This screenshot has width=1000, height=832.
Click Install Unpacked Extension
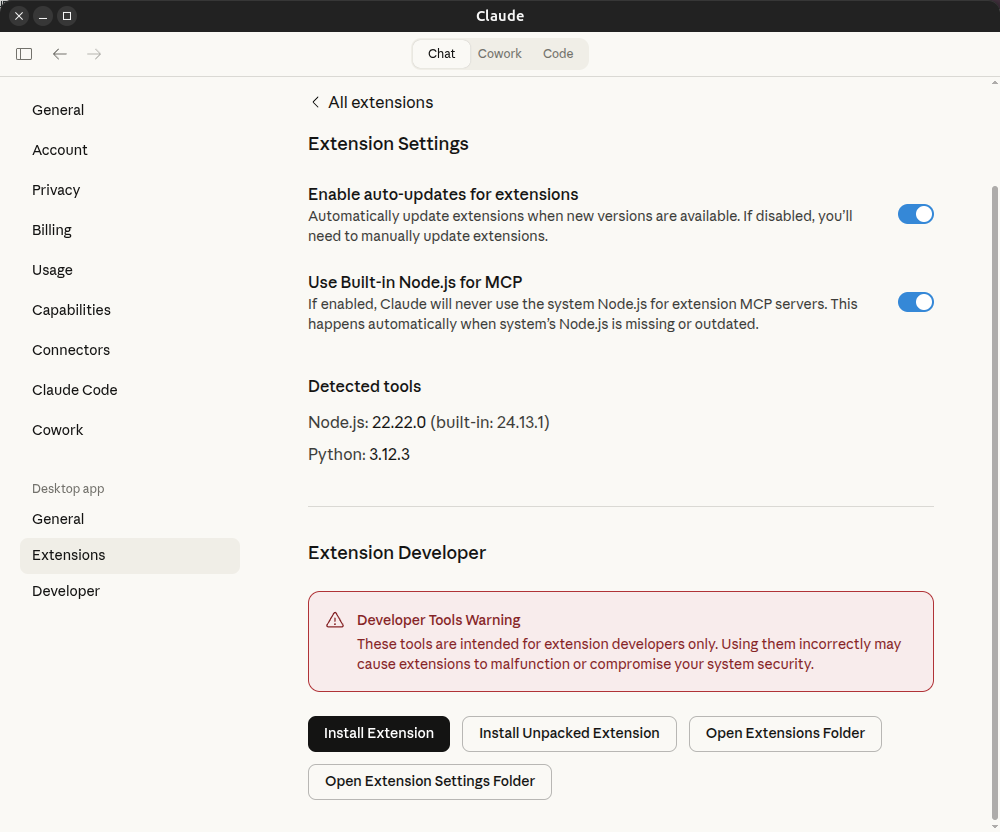point(569,734)
